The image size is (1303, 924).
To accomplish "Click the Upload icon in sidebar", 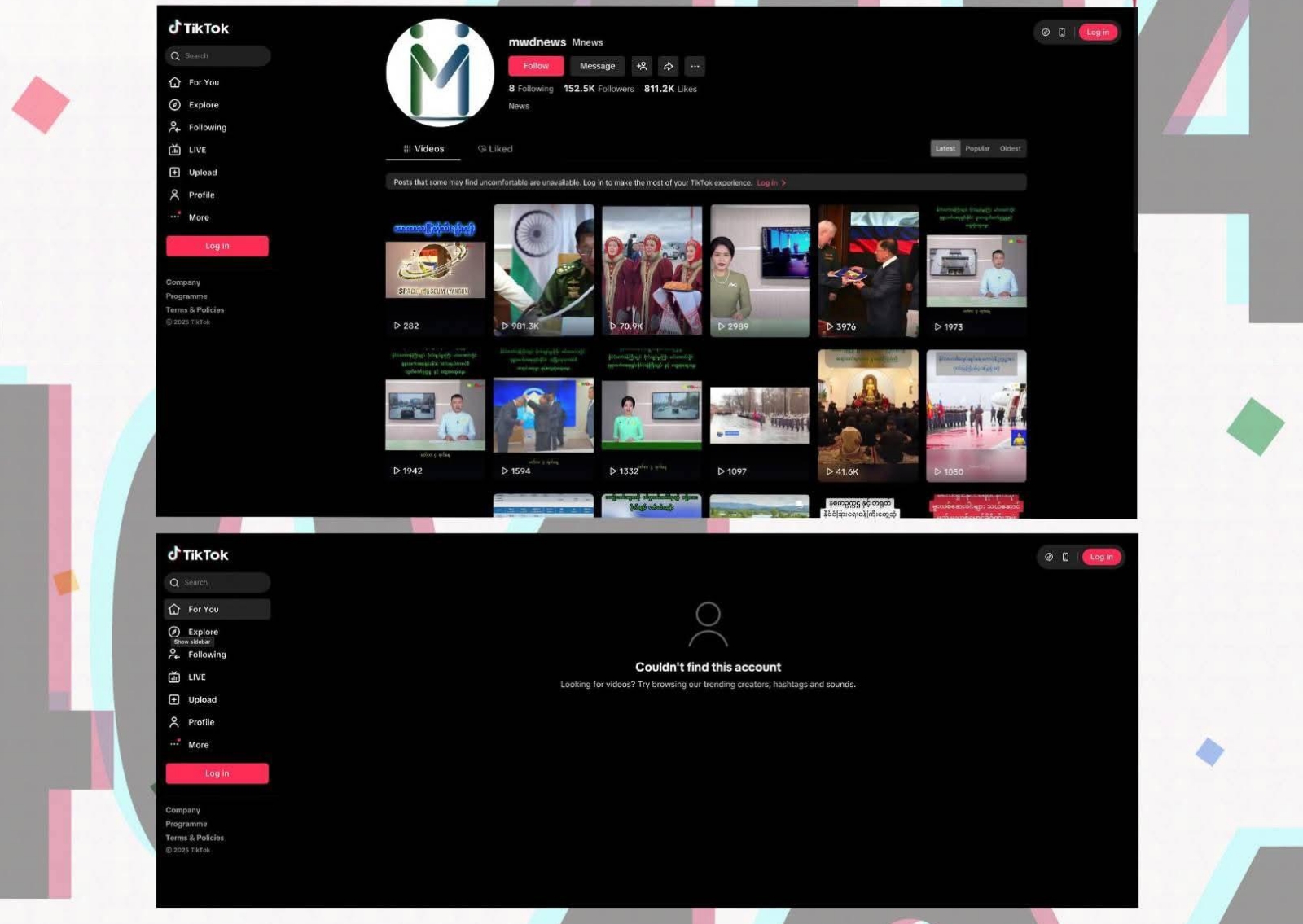I will click(x=173, y=172).
